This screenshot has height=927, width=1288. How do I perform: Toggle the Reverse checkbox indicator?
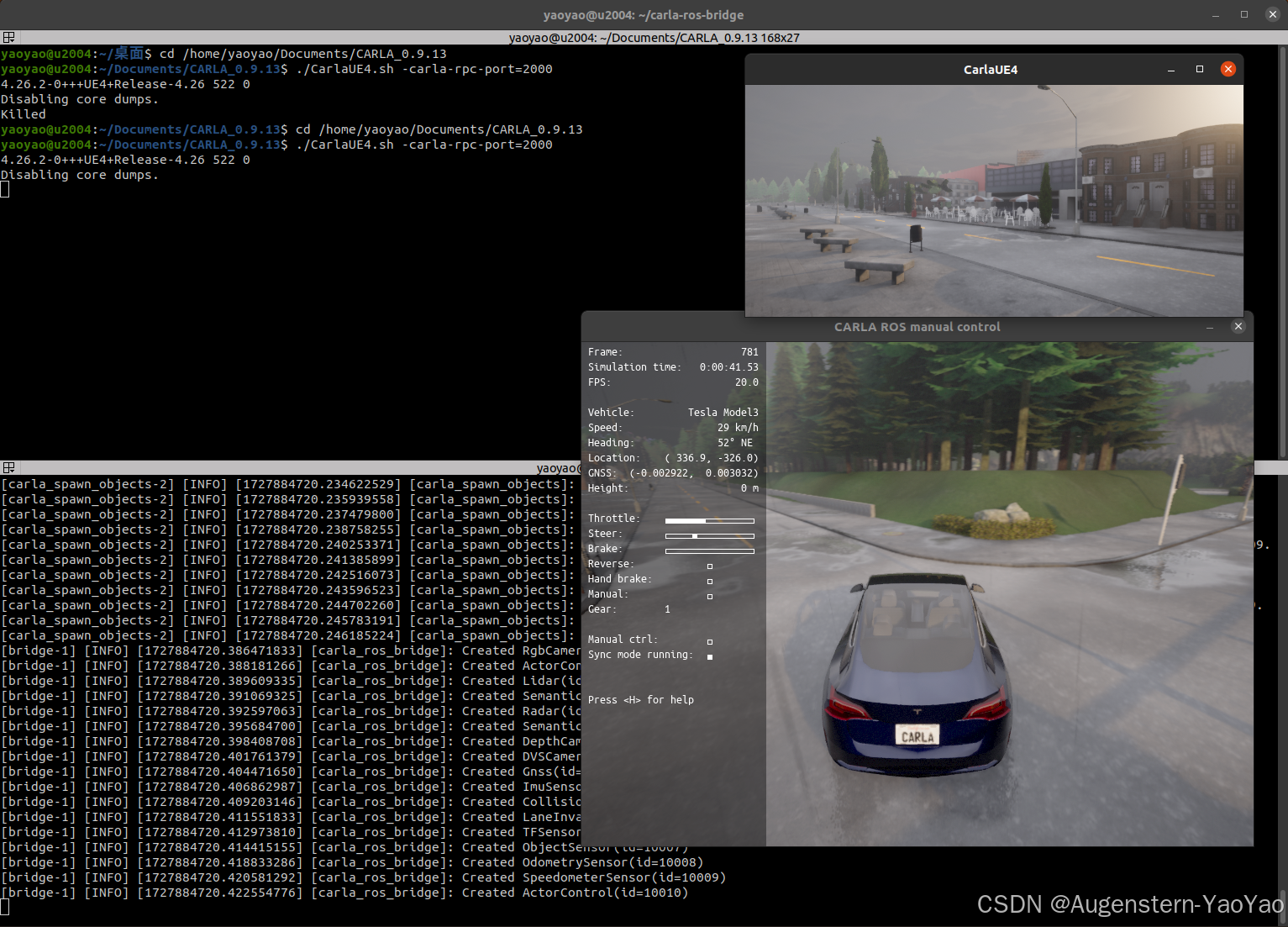click(x=710, y=566)
